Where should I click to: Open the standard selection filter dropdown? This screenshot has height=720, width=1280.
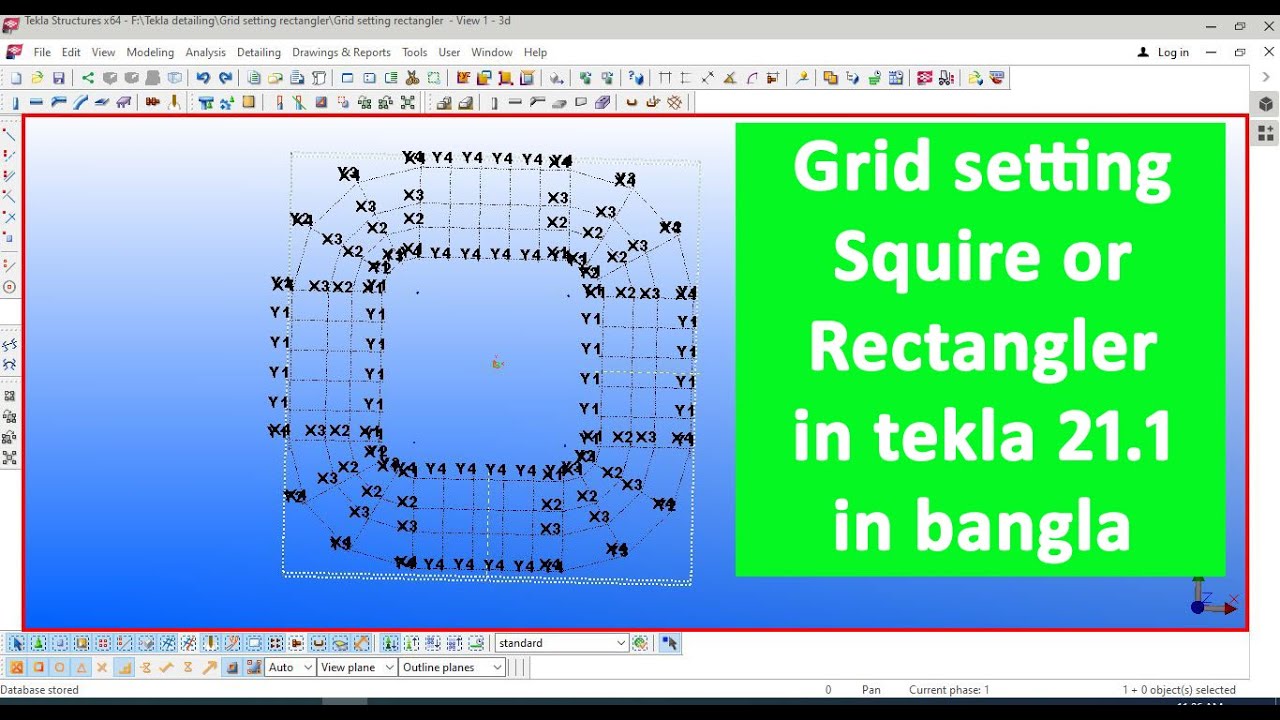click(562, 643)
